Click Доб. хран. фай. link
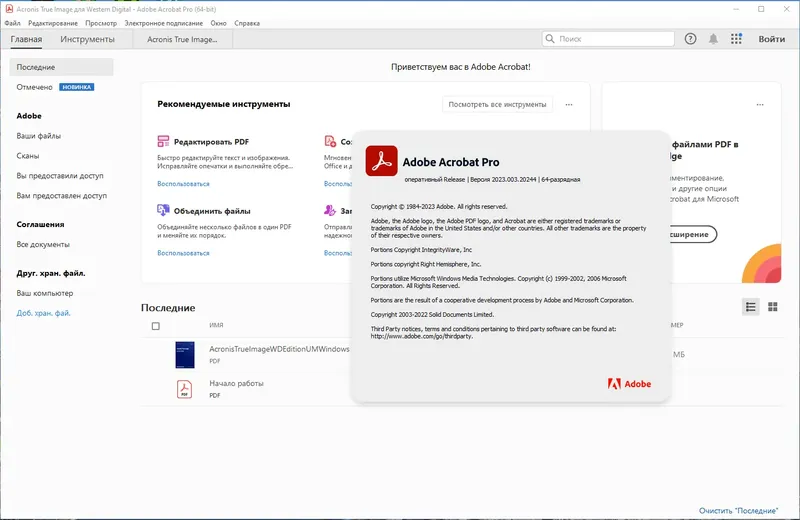The height and width of the screenshot is (520, 800). [43, 313]
